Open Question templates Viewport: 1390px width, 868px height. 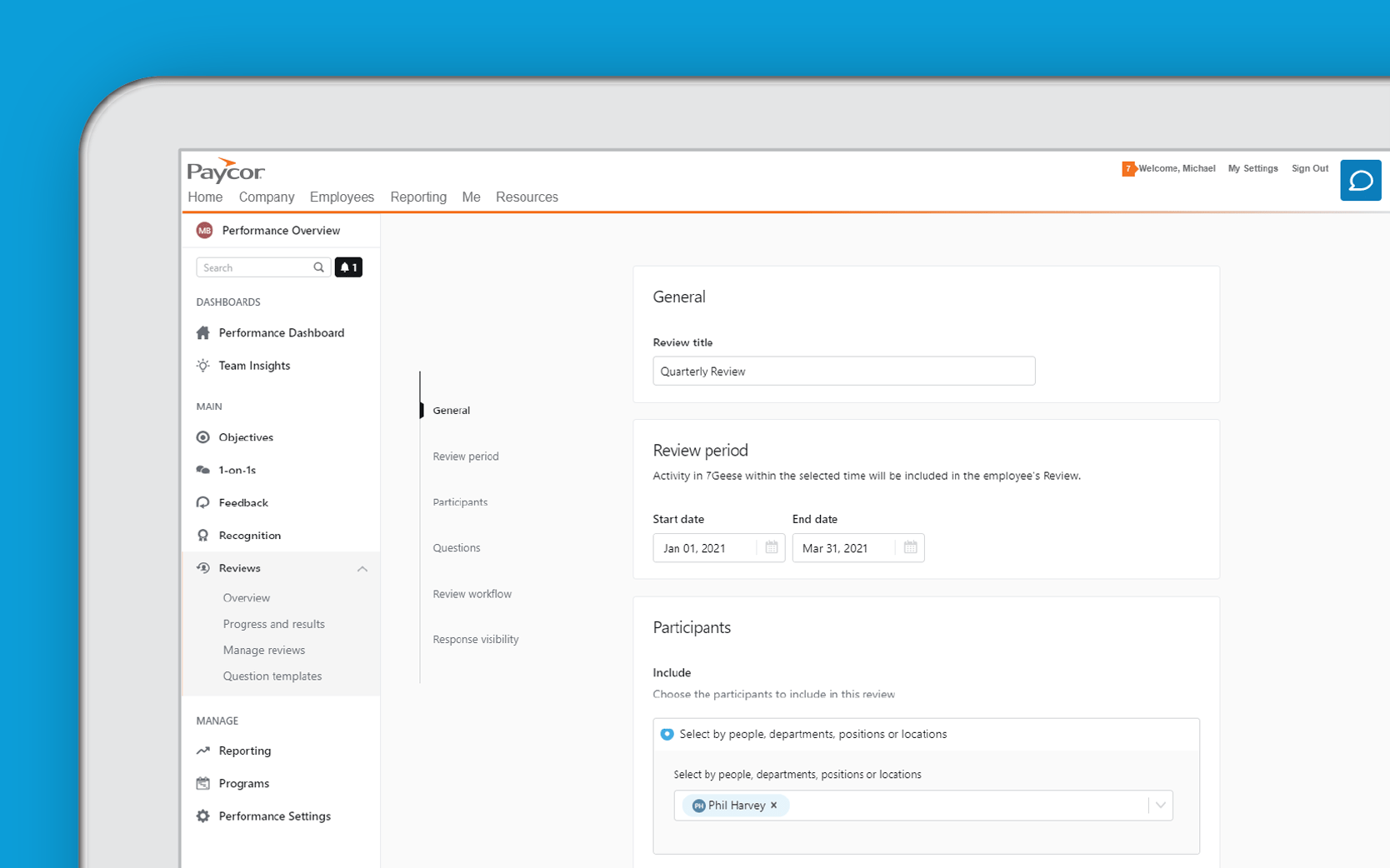click(x=272, y=676)
